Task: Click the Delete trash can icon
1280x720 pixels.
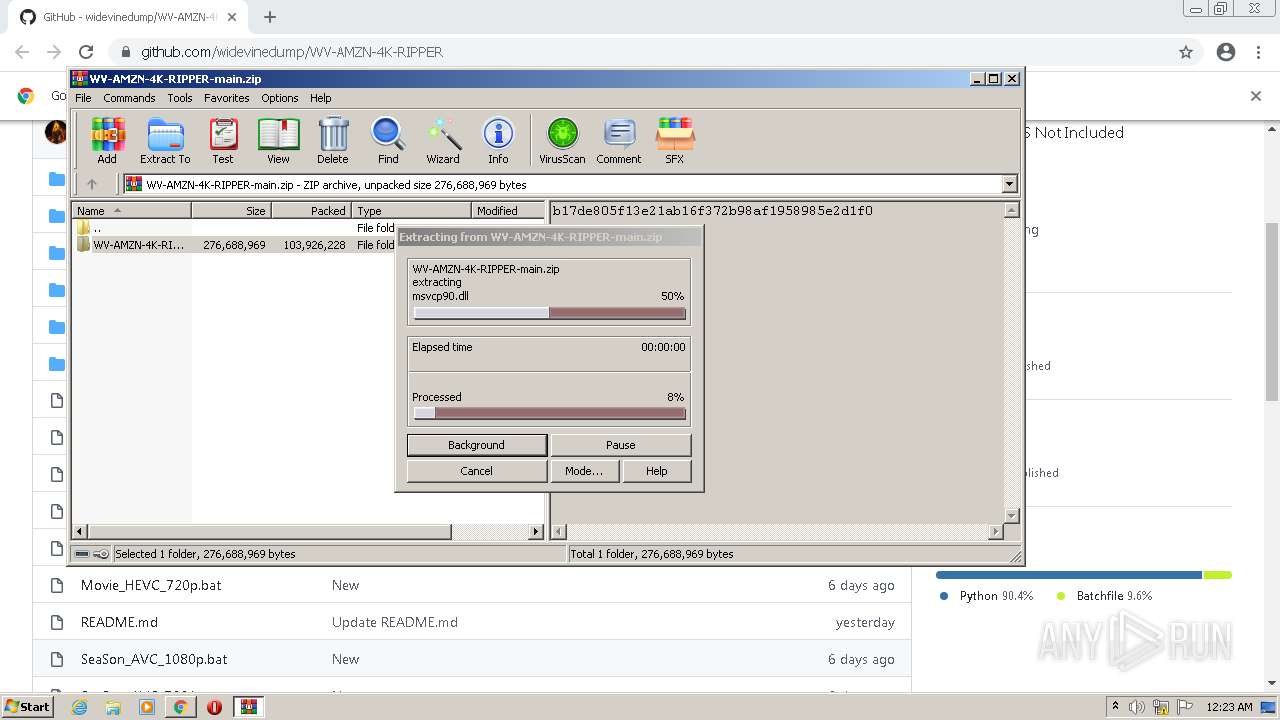Action: tap(333, 141)
